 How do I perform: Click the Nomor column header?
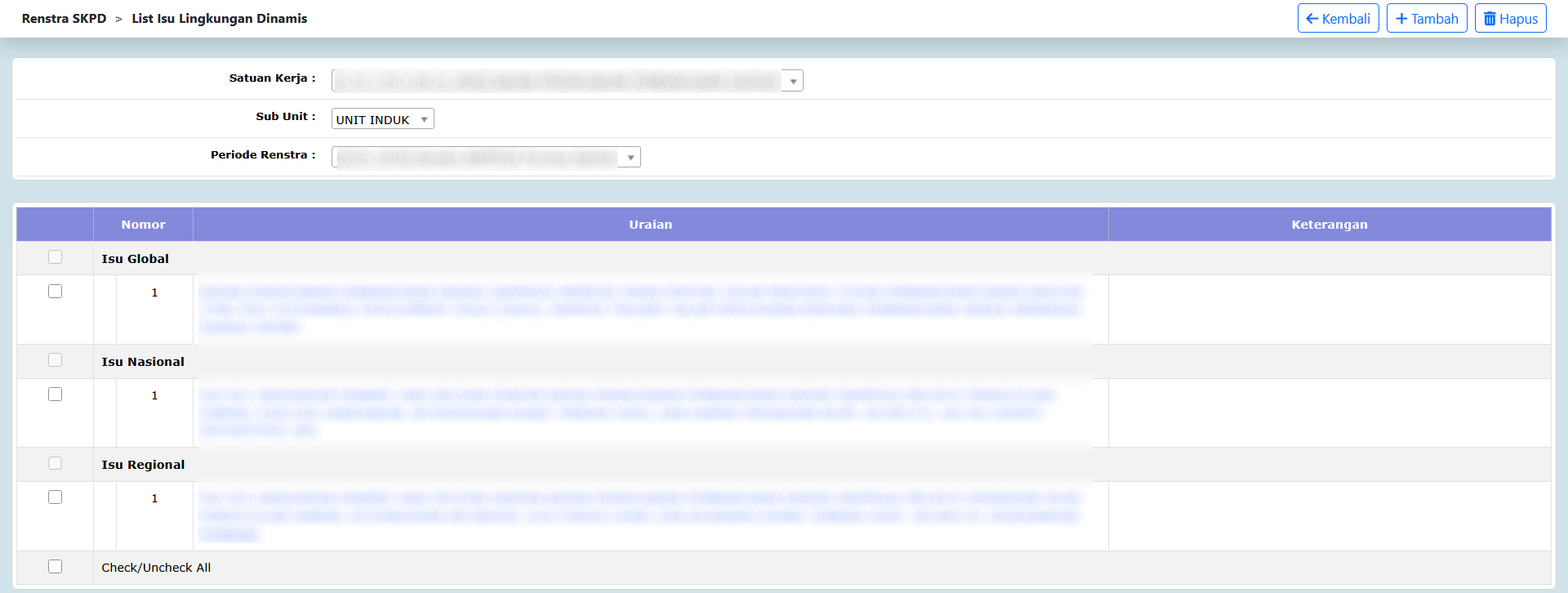[143, 225]
